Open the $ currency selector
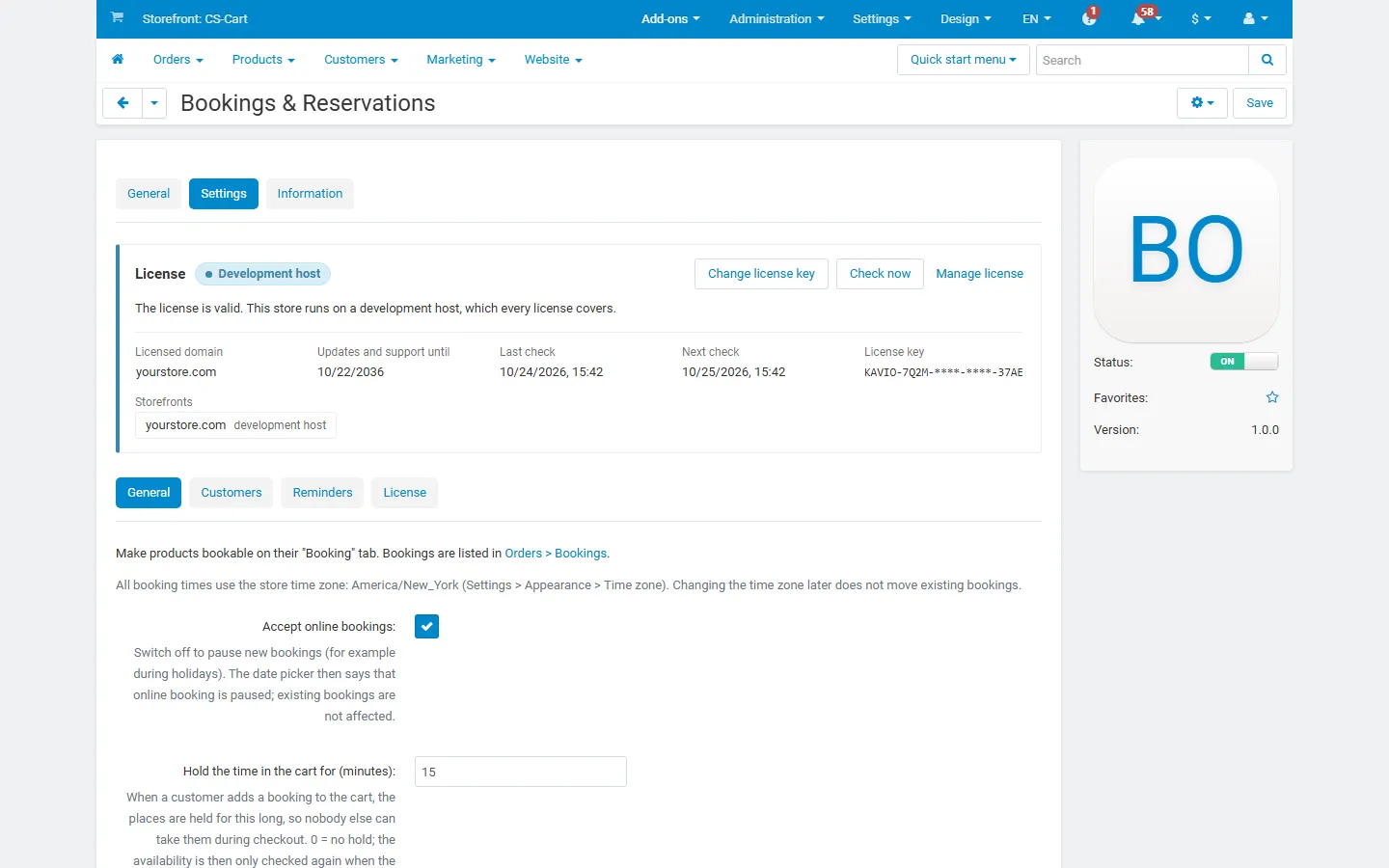This screenshot has height=868, width=1389. 1201,18
